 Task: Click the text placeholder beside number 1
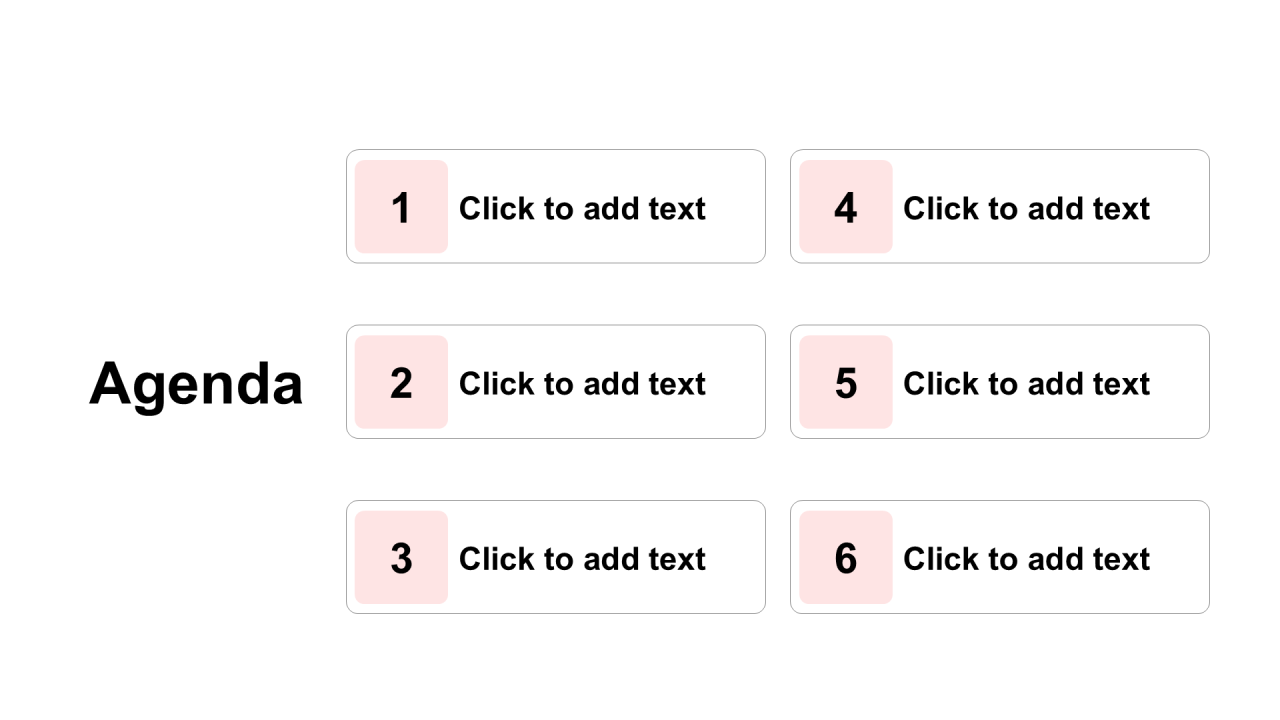tap(582, 208)
